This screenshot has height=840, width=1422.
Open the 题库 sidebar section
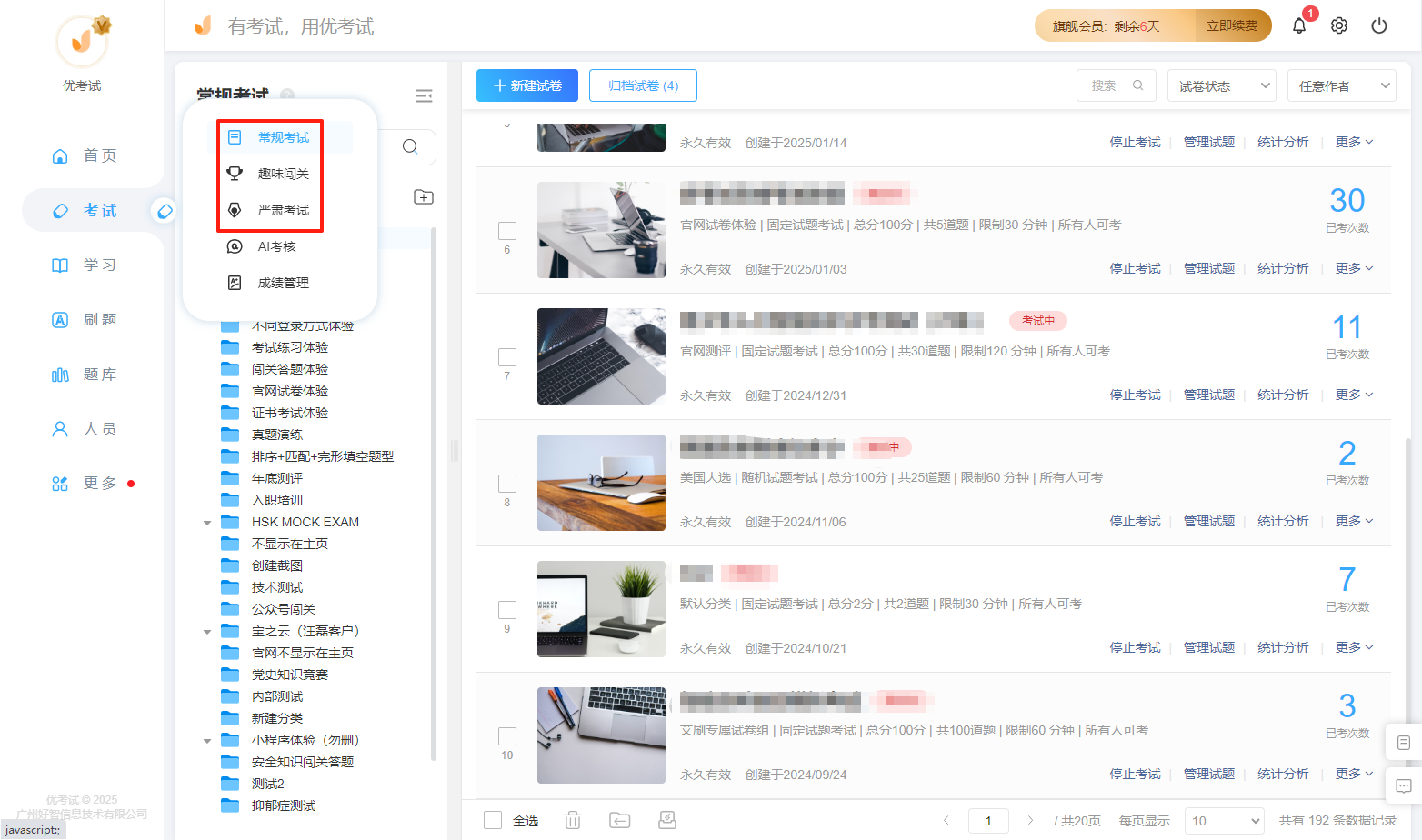85,374
